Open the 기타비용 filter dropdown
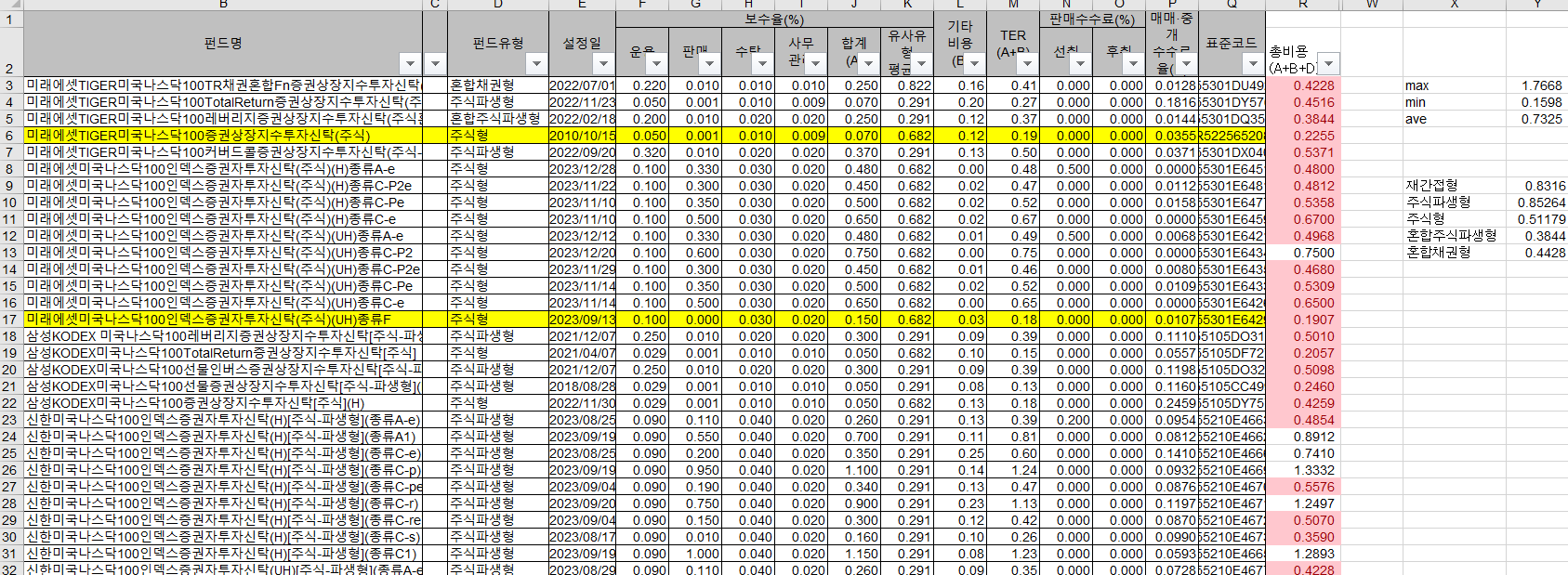Image resolution: width=1568 pixels, height=575 pixels. tap(974, 63)
